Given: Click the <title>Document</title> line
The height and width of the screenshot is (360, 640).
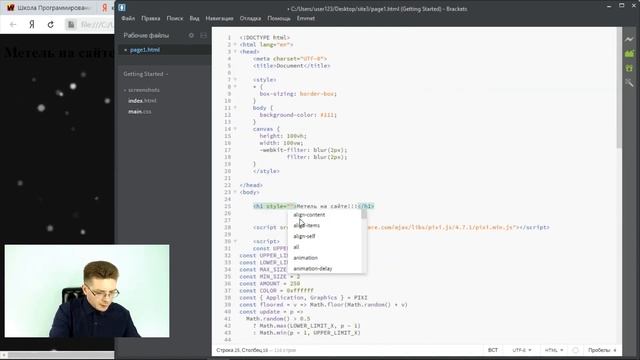Looking at the screenshot, I should click(291, 66).
